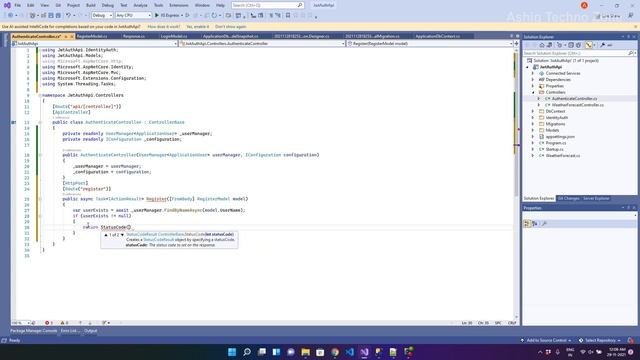Click the highlighted Preview Selected Items icon in Solution Explorer

point(589,45)
